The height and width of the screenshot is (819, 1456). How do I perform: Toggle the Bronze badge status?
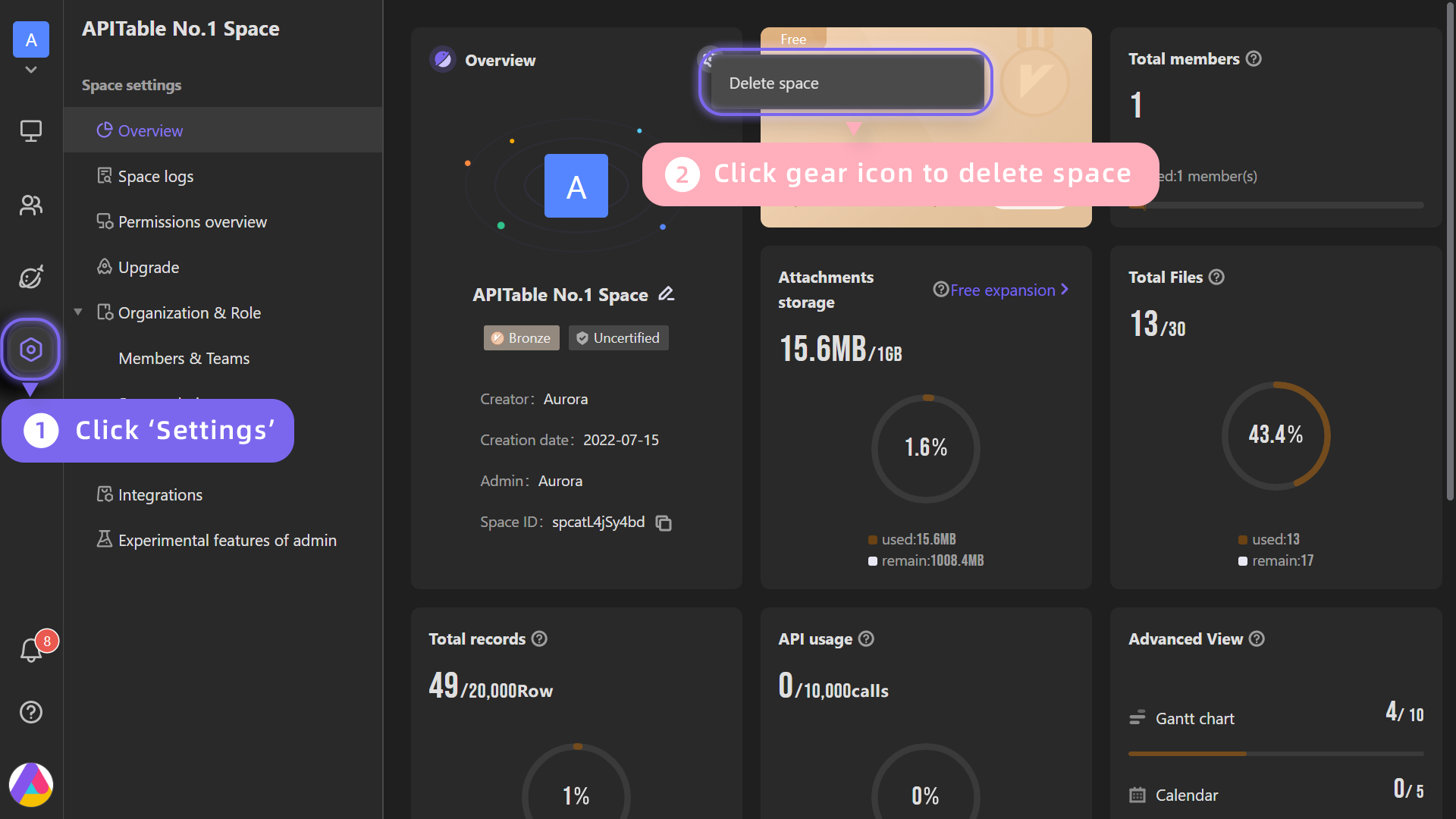point(519,337)
